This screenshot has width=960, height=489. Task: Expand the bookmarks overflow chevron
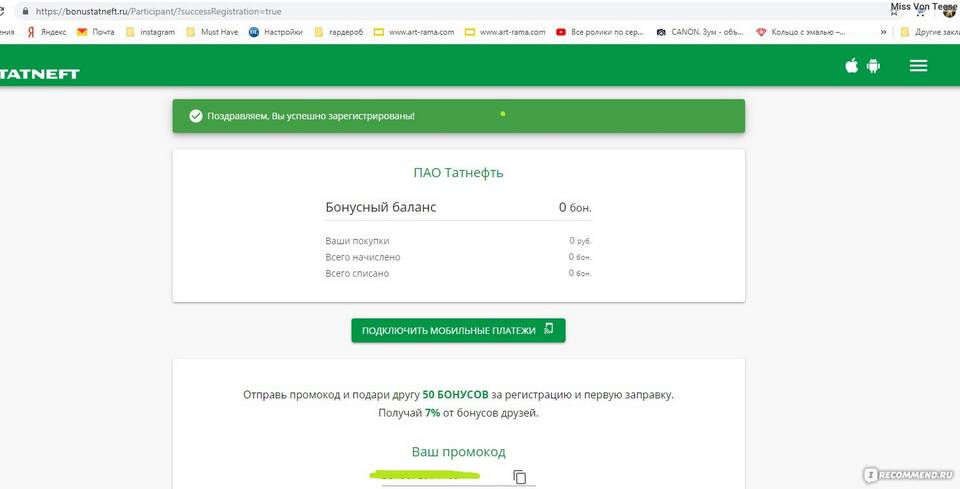pyautogui.click(x=883, y=32)
